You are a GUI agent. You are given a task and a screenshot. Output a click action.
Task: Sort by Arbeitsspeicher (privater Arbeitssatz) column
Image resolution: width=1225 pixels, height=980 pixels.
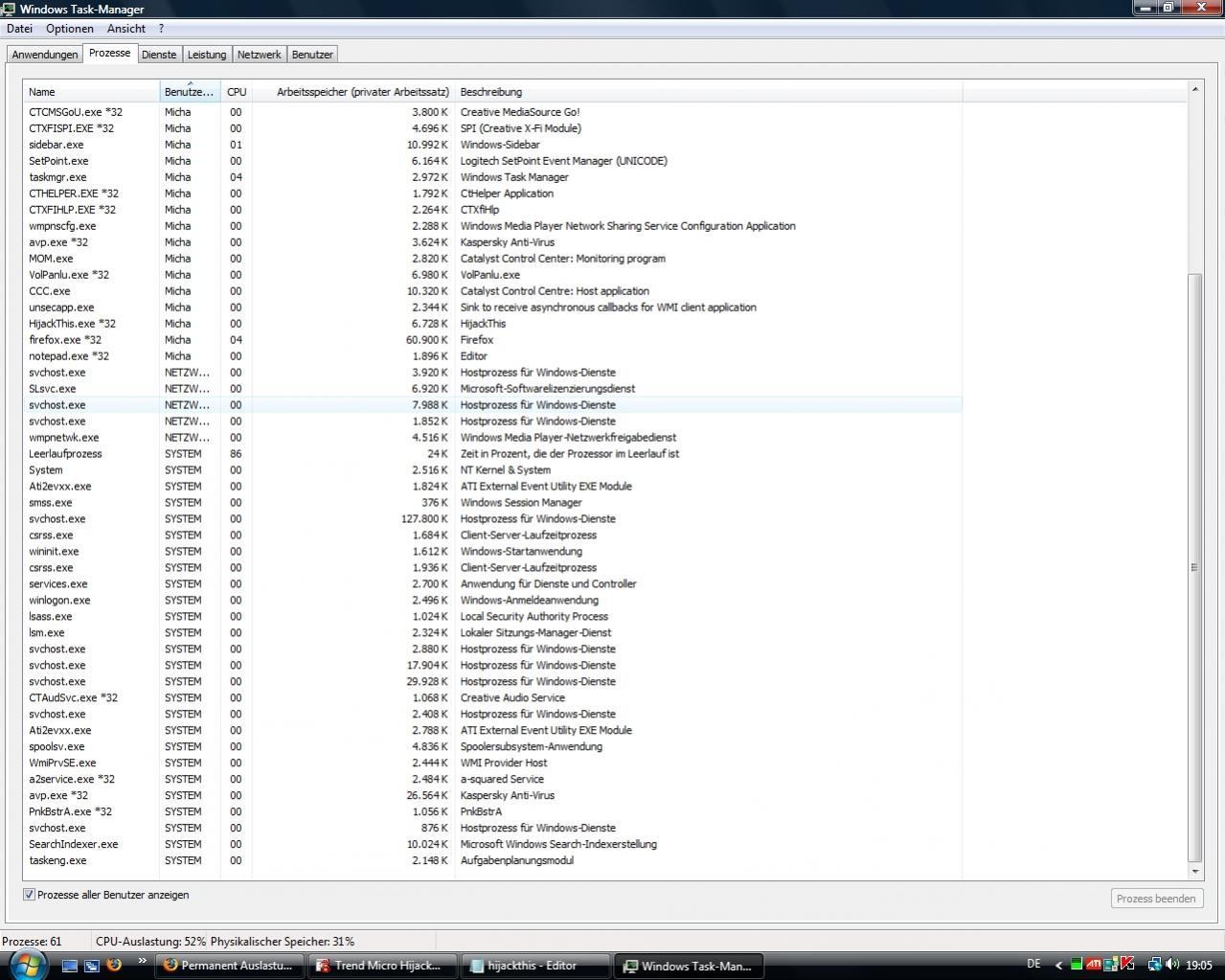[353, 92]
